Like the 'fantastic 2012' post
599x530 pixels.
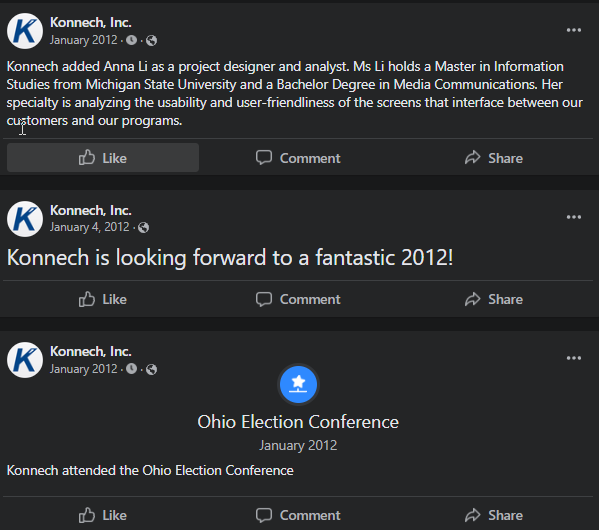pos(103,299)
